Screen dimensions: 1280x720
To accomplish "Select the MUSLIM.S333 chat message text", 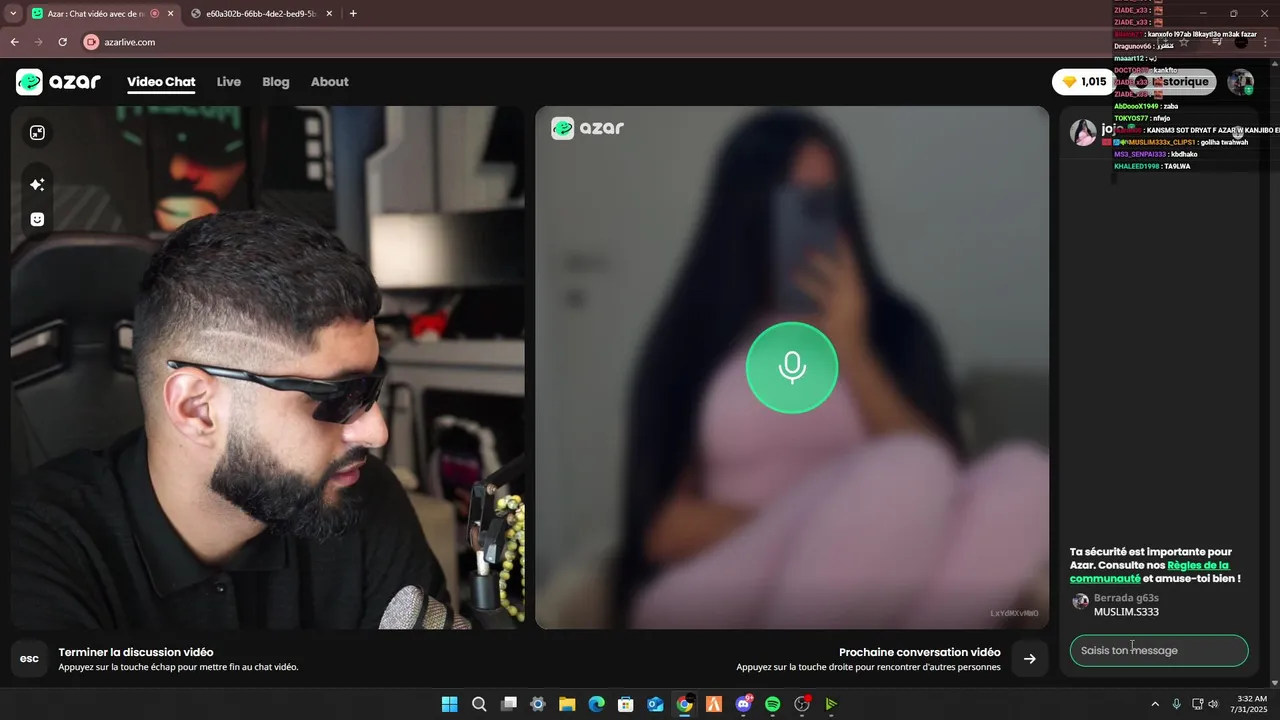I will click(x=1126, y=612).
